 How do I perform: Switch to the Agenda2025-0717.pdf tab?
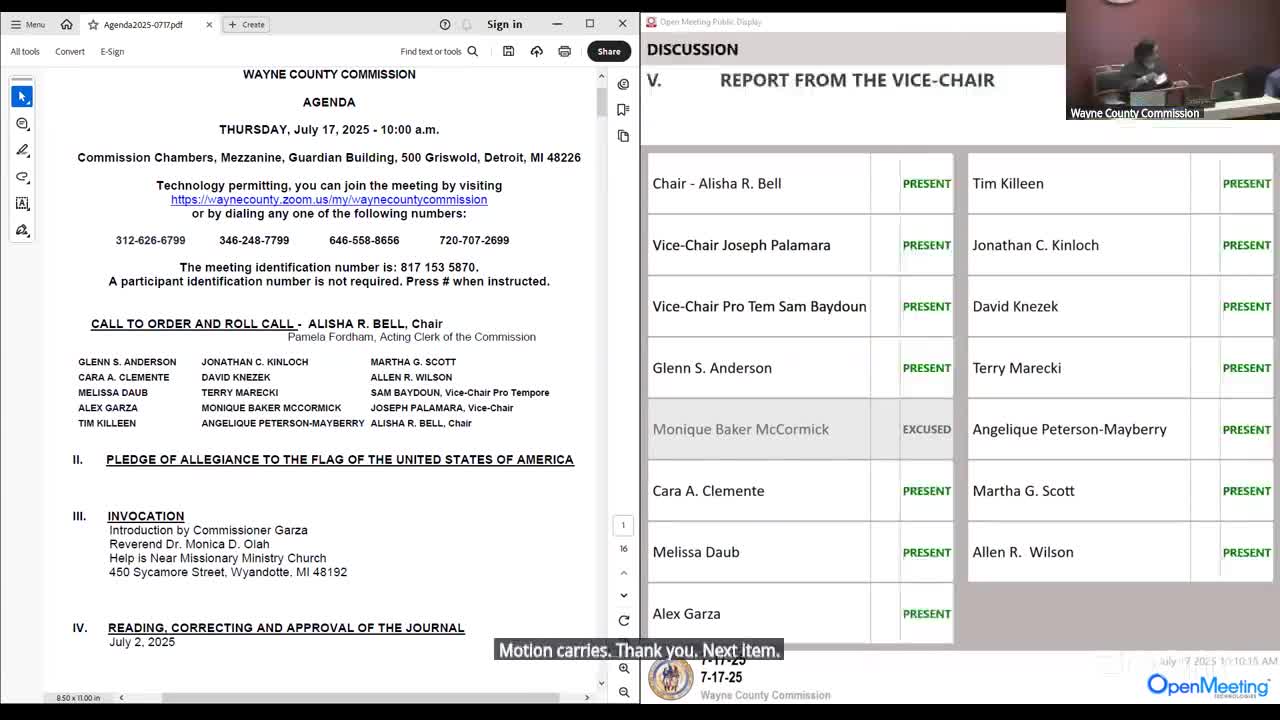click(143, 24)
